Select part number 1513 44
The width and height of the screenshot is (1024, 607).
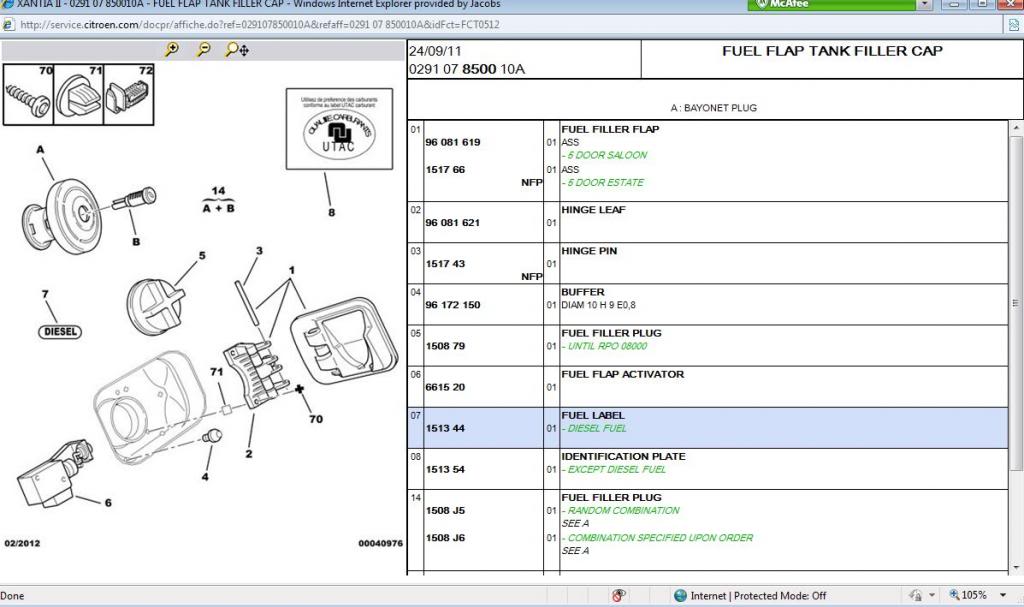point(445,428)
